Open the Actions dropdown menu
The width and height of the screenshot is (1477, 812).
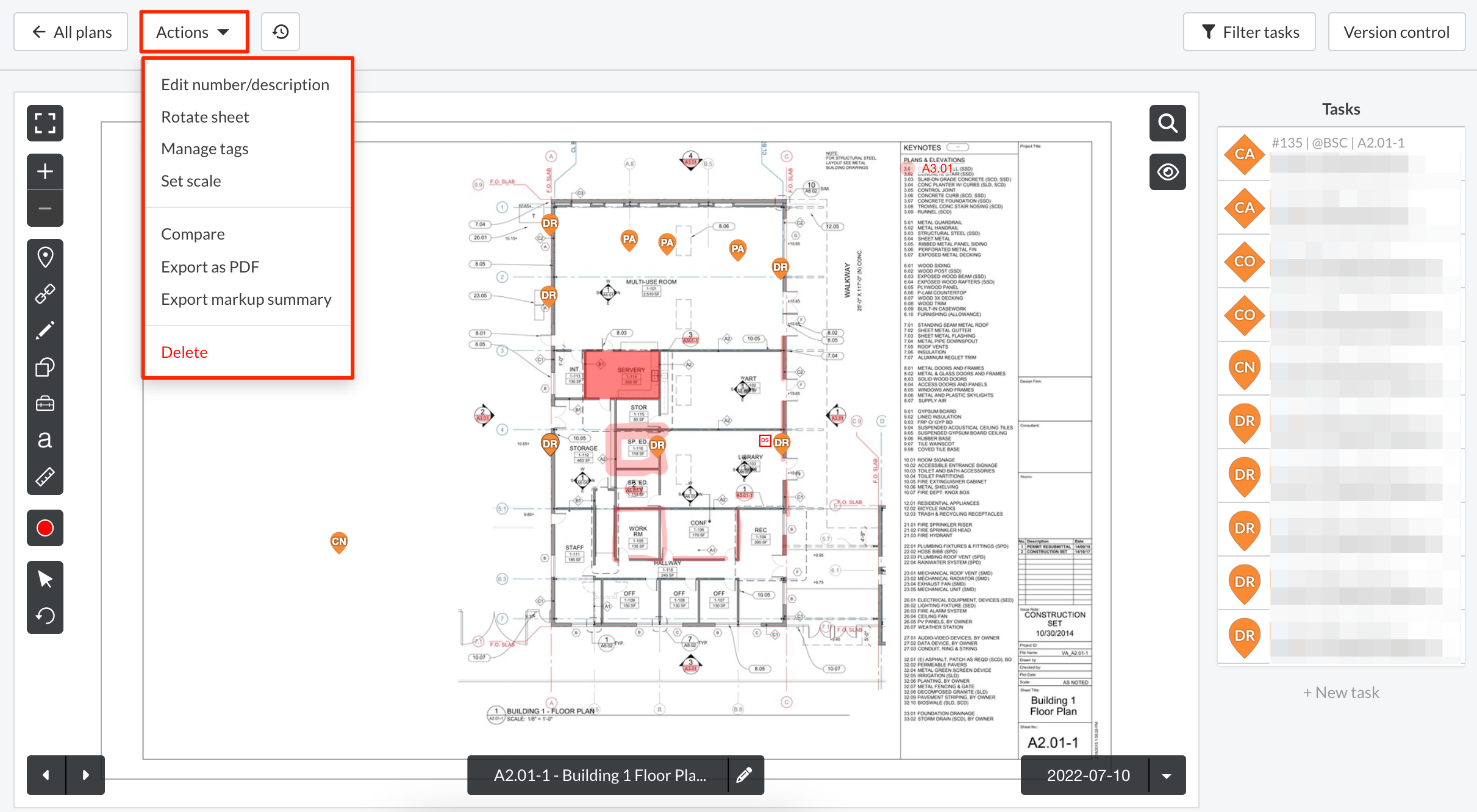point(193,31)
